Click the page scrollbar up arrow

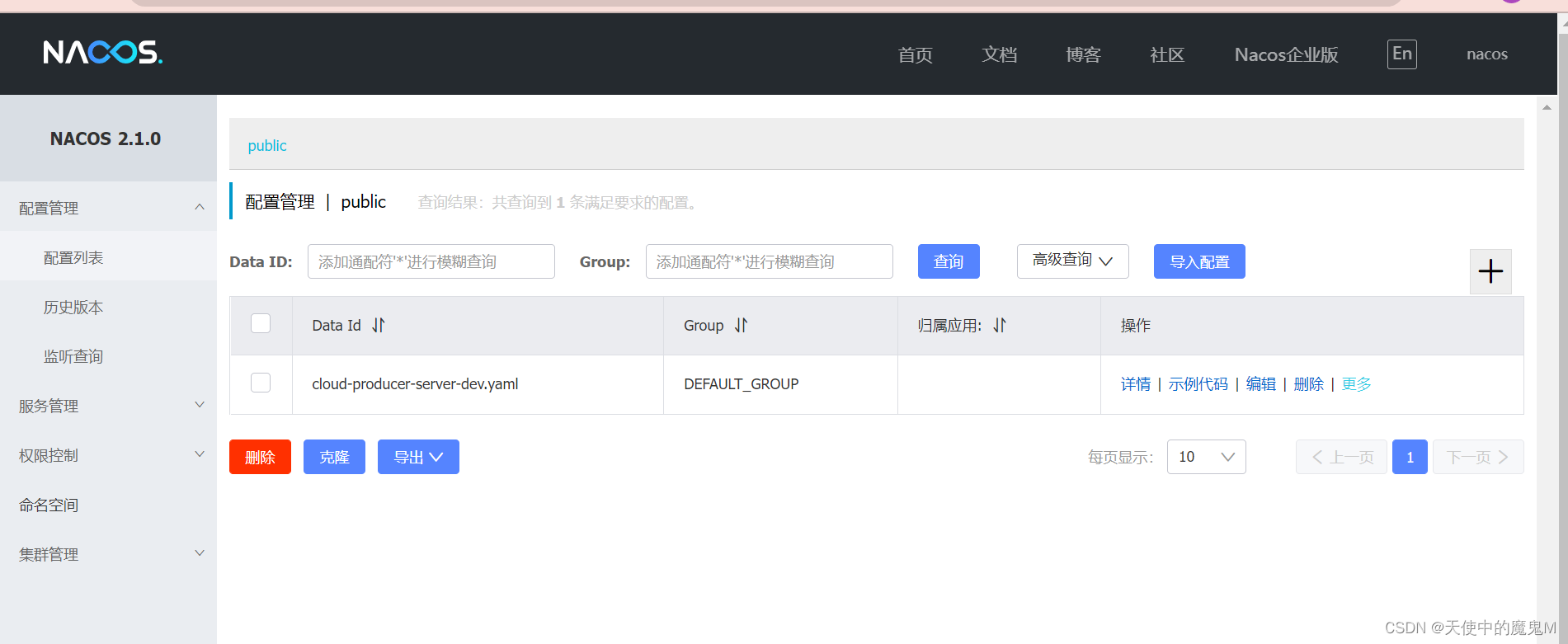tap(1547, 107)
